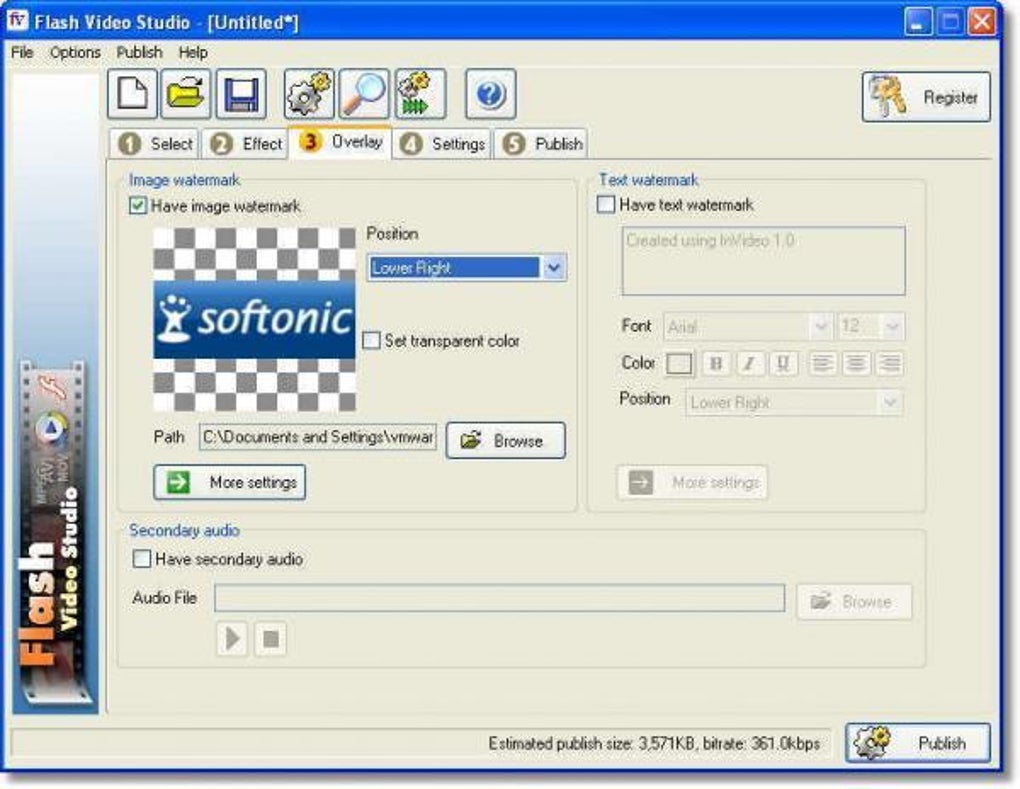Switch to the Settings tab
Screen dimensions: 1020x789
click(443, 144)
